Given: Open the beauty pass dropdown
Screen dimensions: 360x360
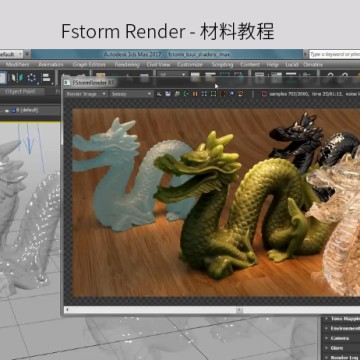Looking at the screenshot, I should tap(131, 94).
